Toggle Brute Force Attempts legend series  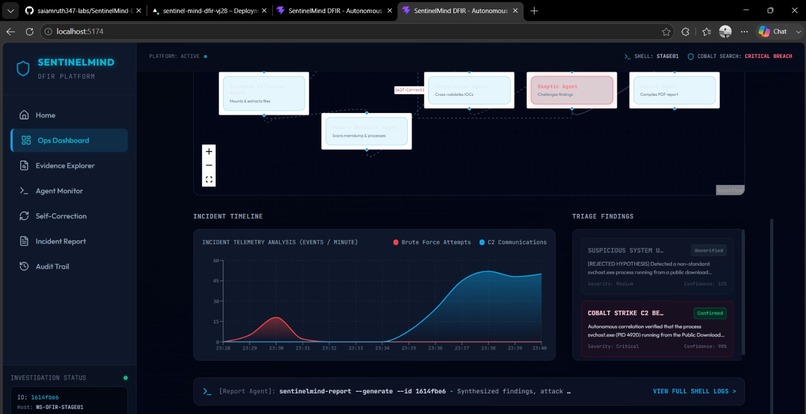(432, 242)
